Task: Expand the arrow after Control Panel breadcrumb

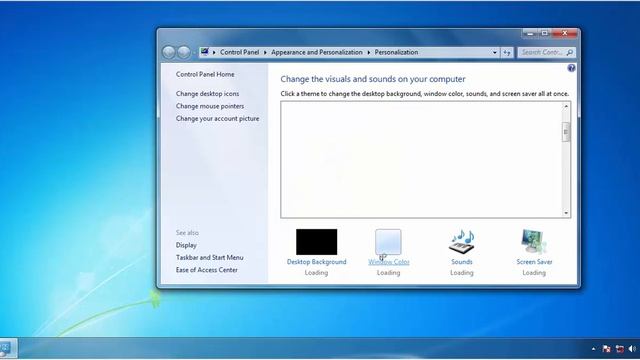Action: [265, 52]
